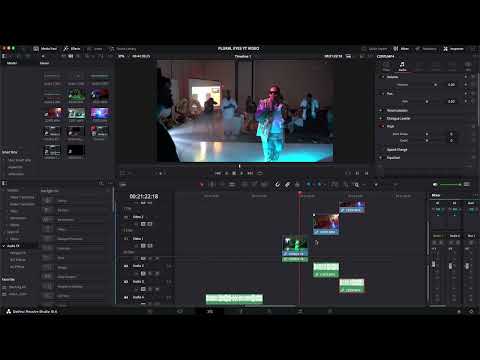
Task: Click the blue Marker icon
Action: (319, 184)
